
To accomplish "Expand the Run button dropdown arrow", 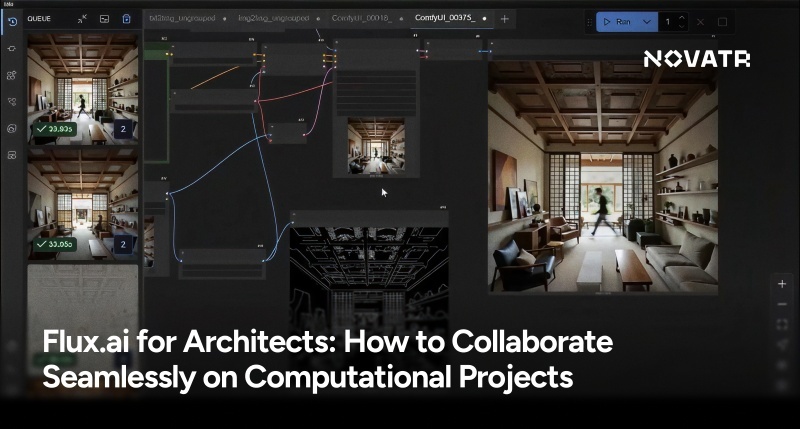I will [648, 21].
